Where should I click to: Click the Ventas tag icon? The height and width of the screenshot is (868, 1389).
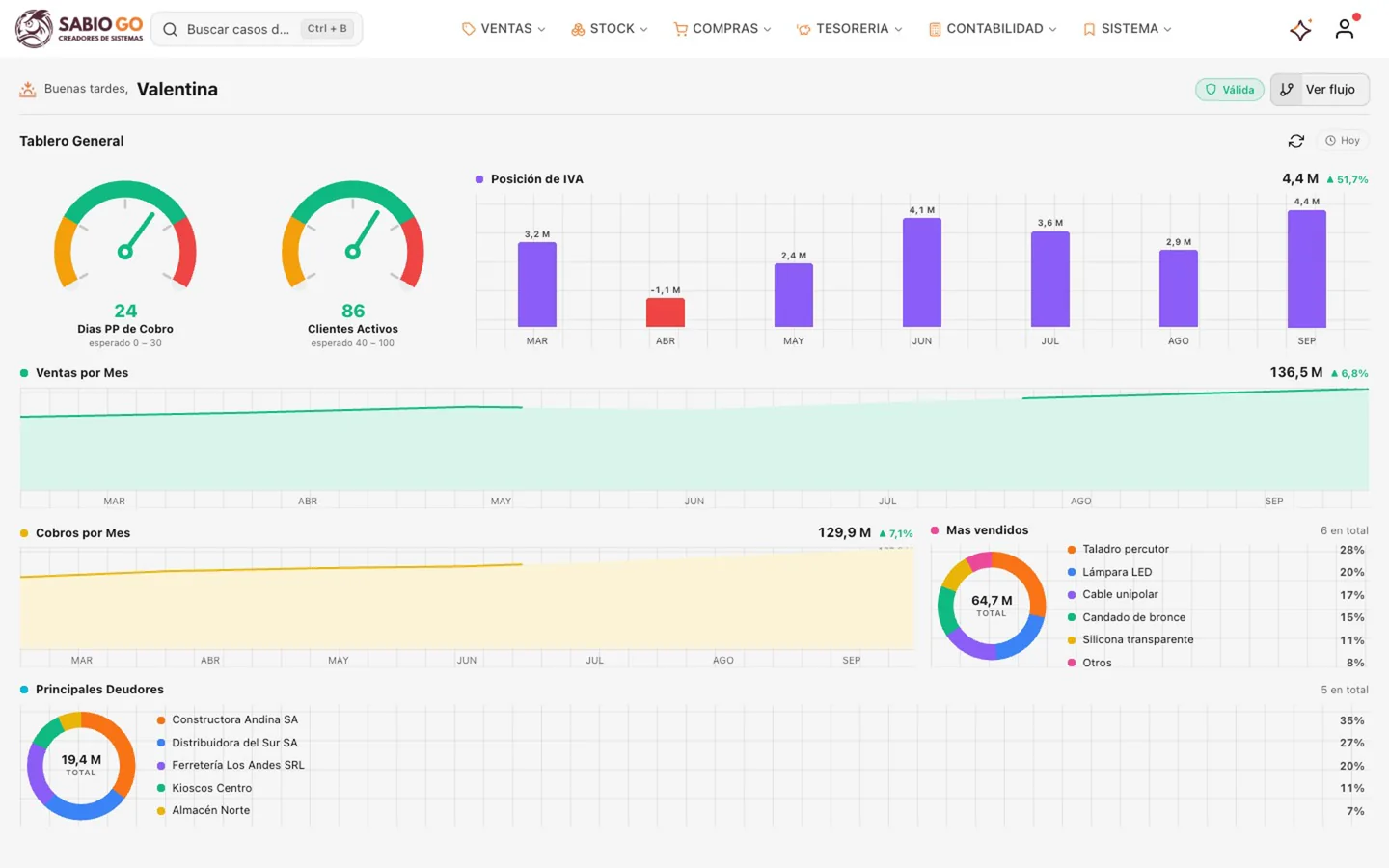469,29
